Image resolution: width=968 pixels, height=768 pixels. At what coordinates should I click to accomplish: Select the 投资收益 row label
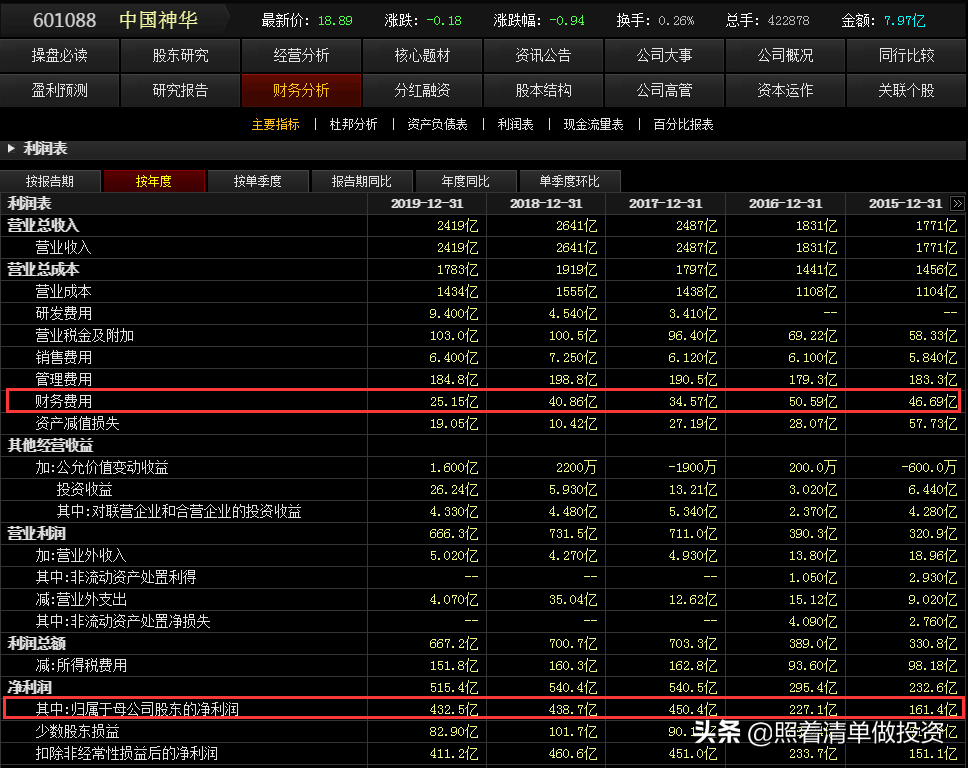tap(85, 490)
